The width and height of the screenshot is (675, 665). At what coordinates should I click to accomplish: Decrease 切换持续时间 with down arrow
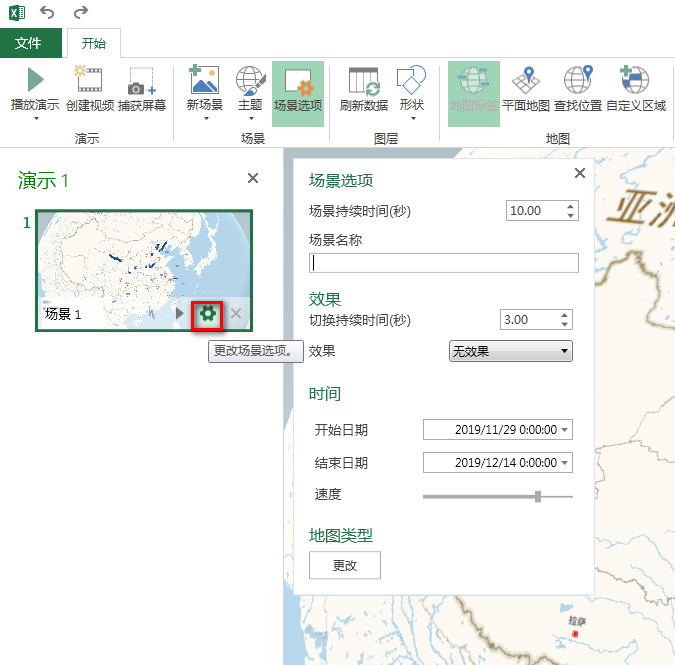point(565,325)
